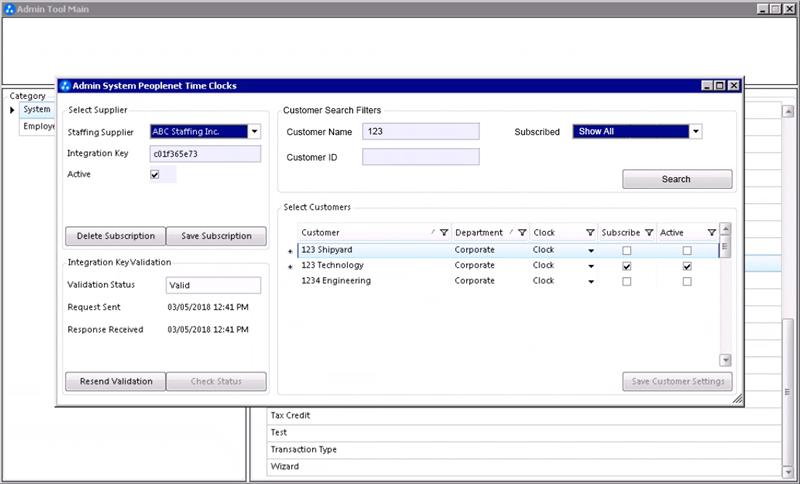This screenshot has width=800, height=484.
Task: Select Tax Credit in main window list
Action: coord(523,415)
